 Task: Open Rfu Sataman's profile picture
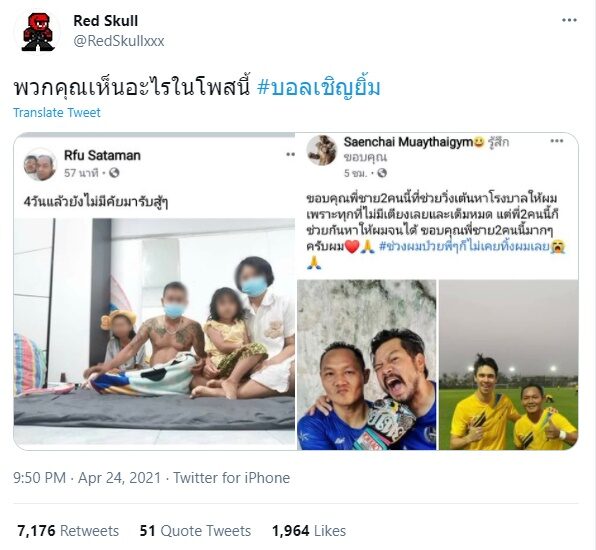[40, 164]
